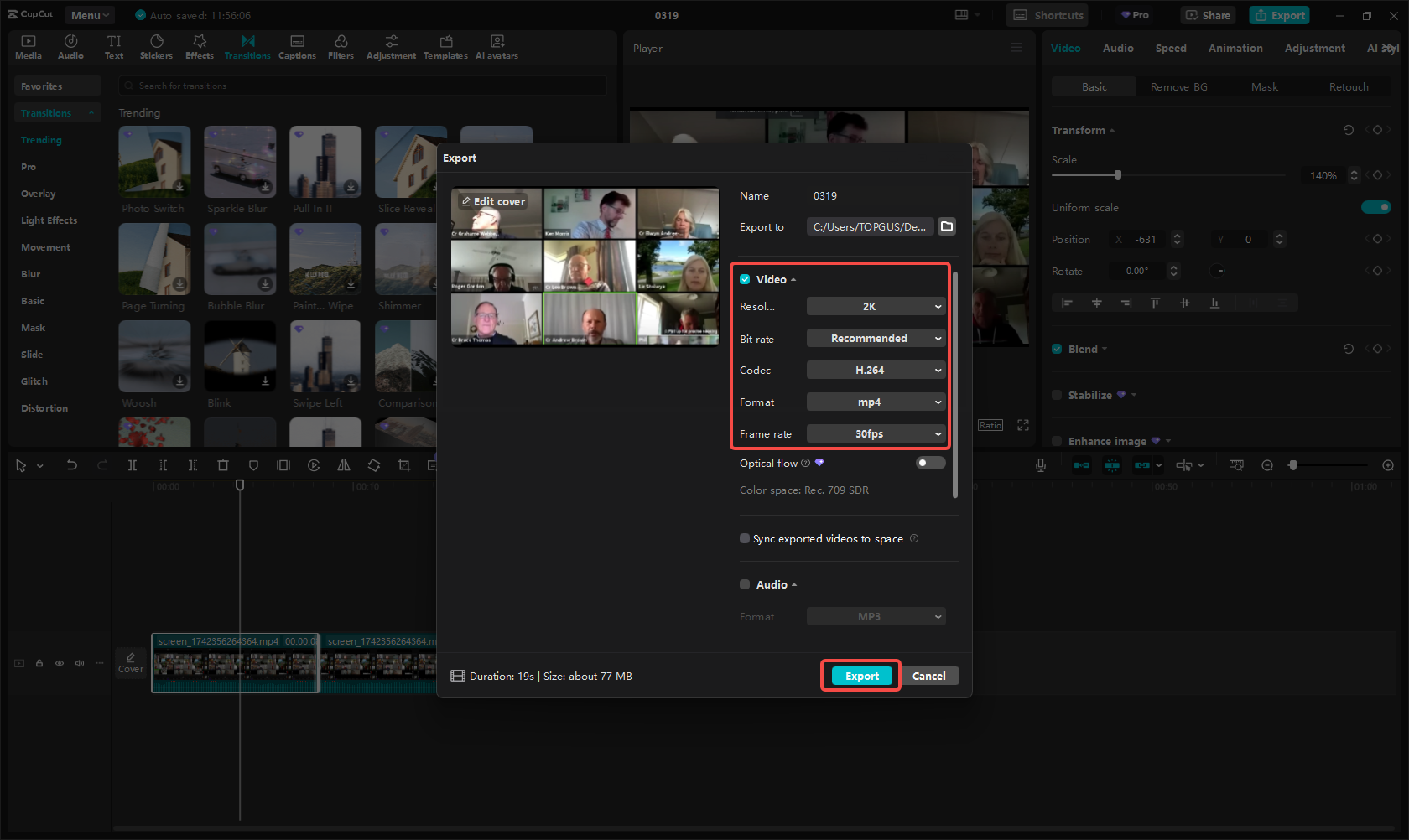Screen dimensions: 1409x840
Task: Open the Stickers panel
Action: coord(156,47)
